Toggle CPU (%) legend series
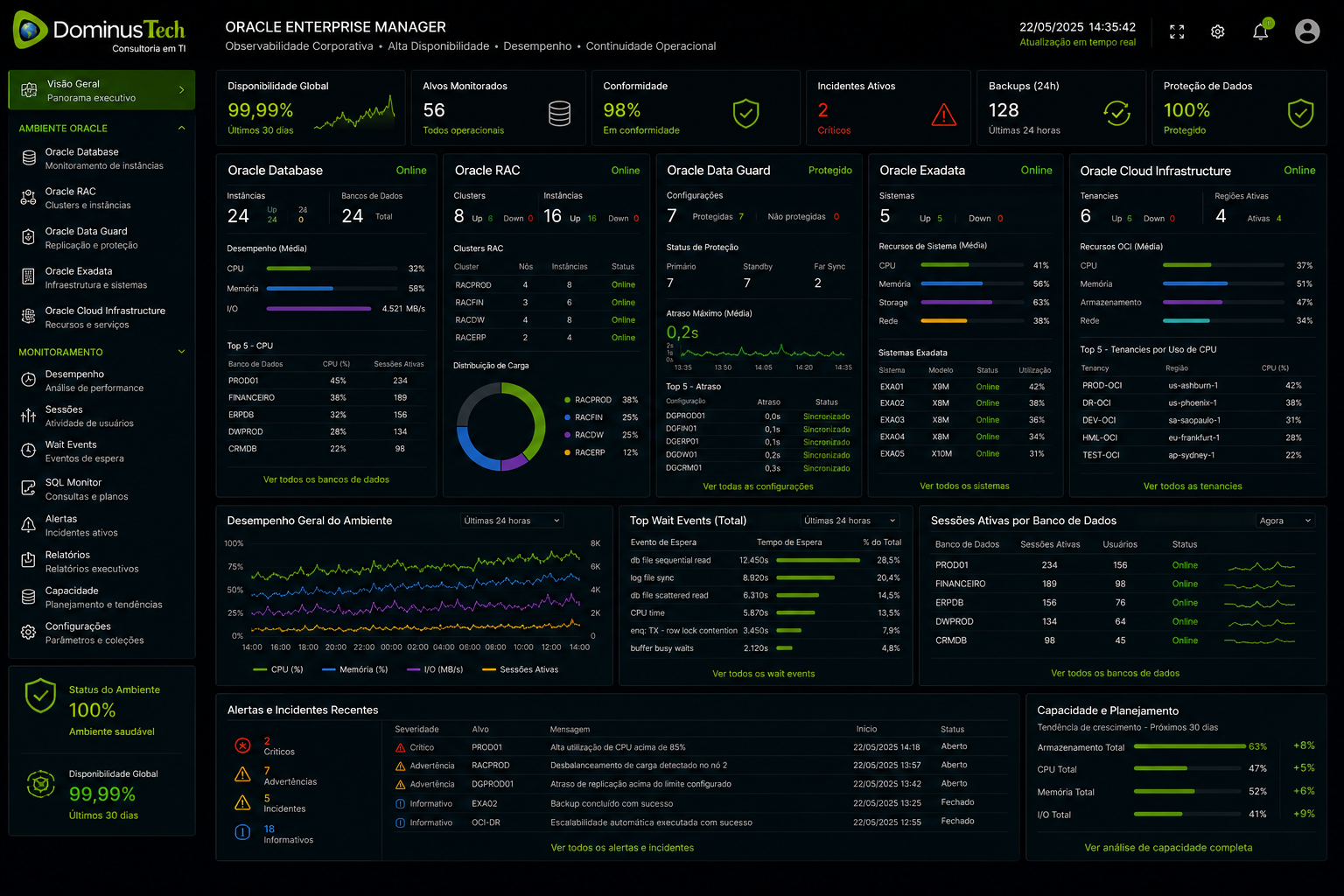This screenshot has height=896, width=1344. 277,669
